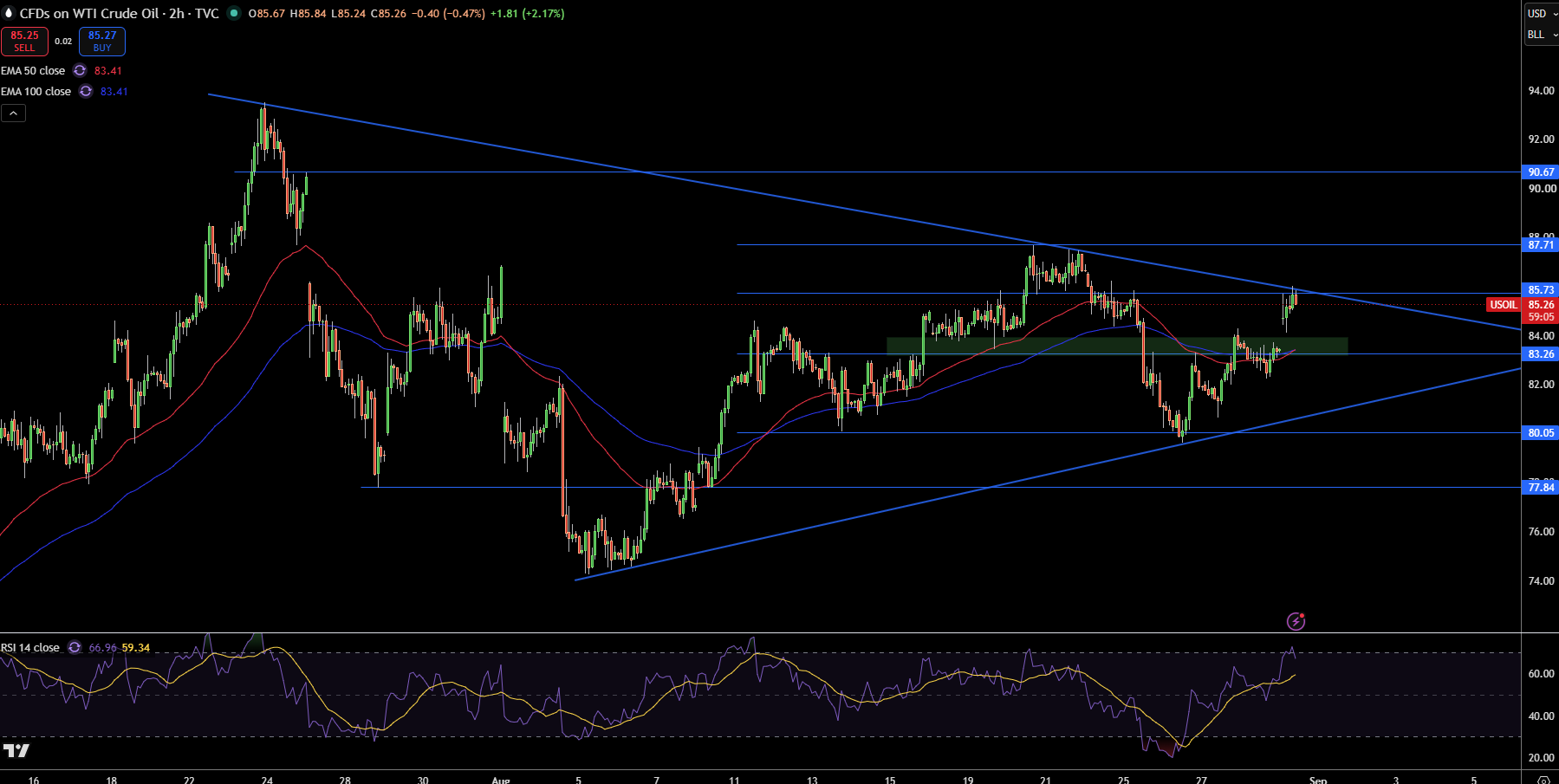The image size is (1559, 784).
Task: Select the EMA 100 close legend
Action: (x=36, y=91)
